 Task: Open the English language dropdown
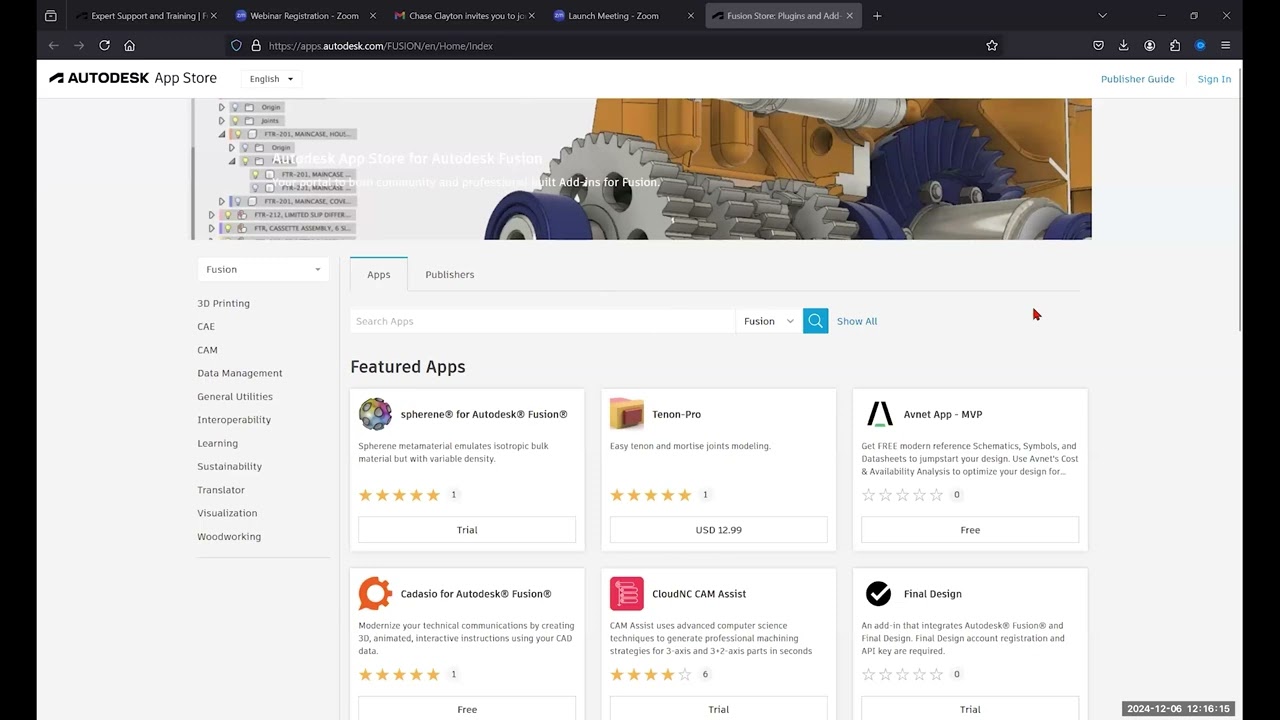click(x=271, y=79)
